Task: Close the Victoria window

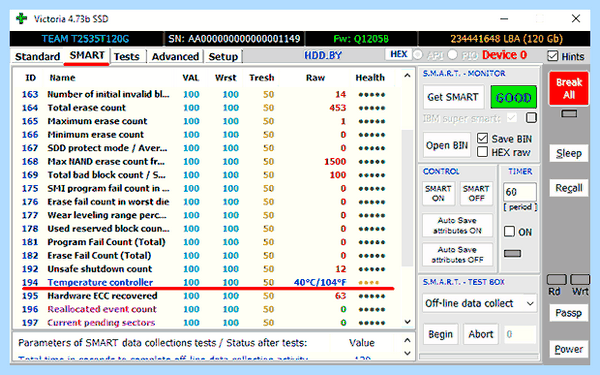Action: click(576, 18)
